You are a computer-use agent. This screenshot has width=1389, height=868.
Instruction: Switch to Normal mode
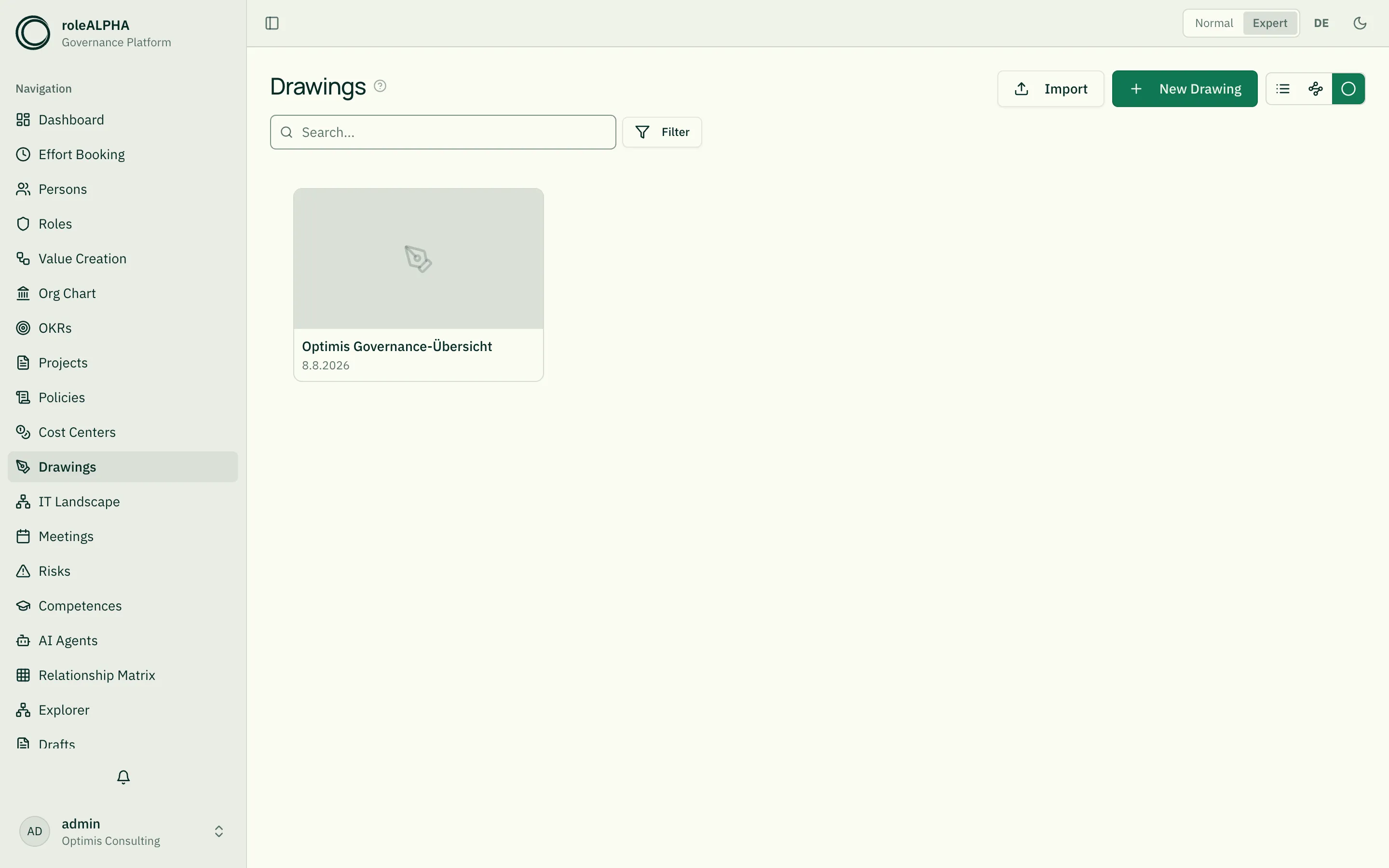coord(1214,23)
